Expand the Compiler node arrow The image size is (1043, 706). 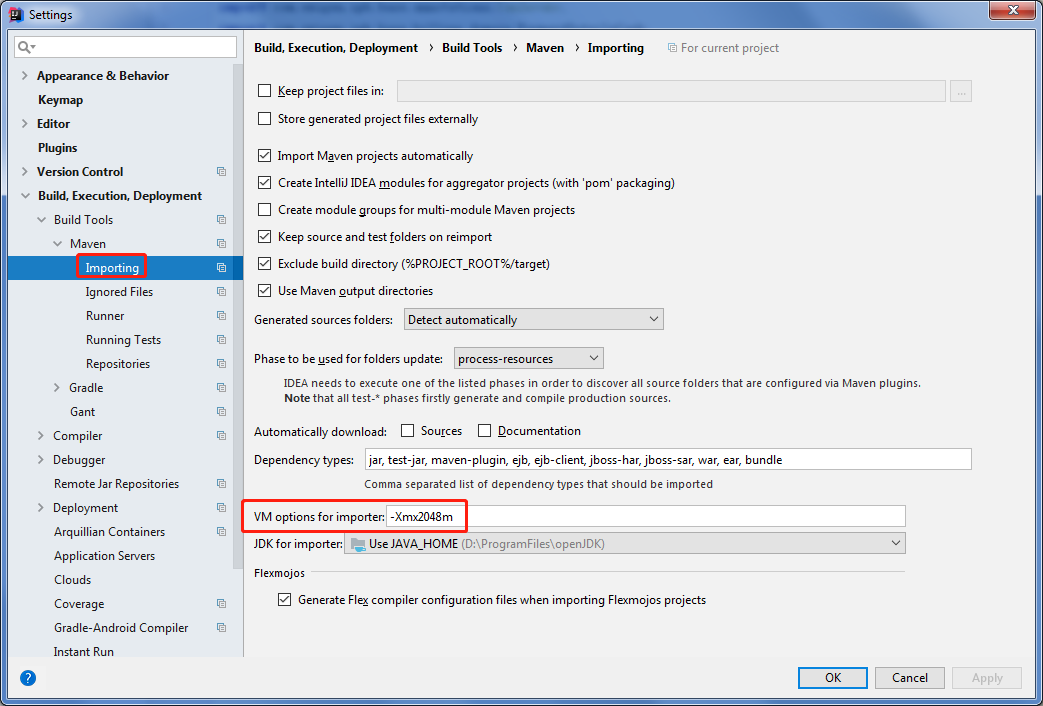(41, 435)
